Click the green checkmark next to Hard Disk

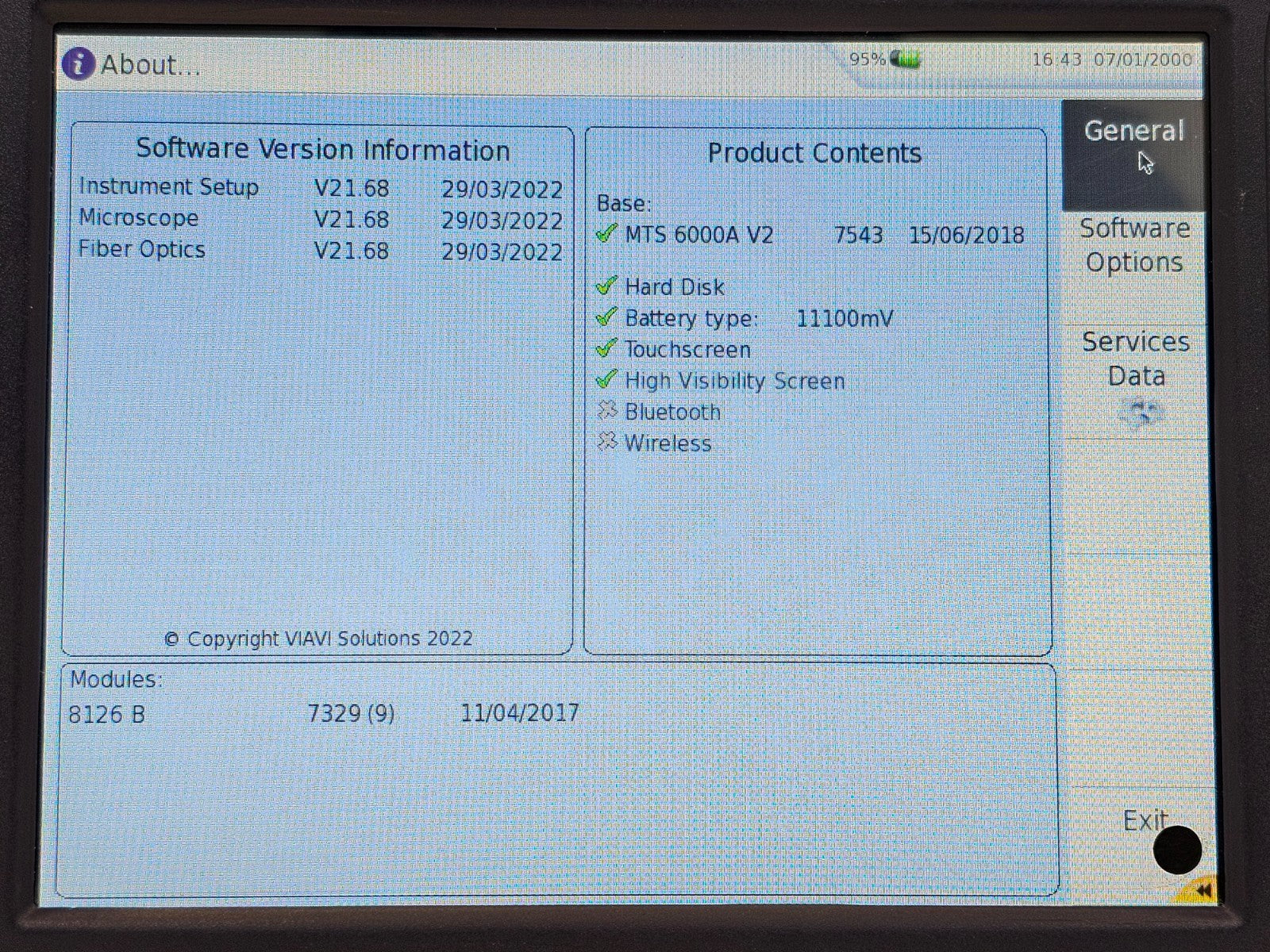pyautogui.click(x=606, y=286)
